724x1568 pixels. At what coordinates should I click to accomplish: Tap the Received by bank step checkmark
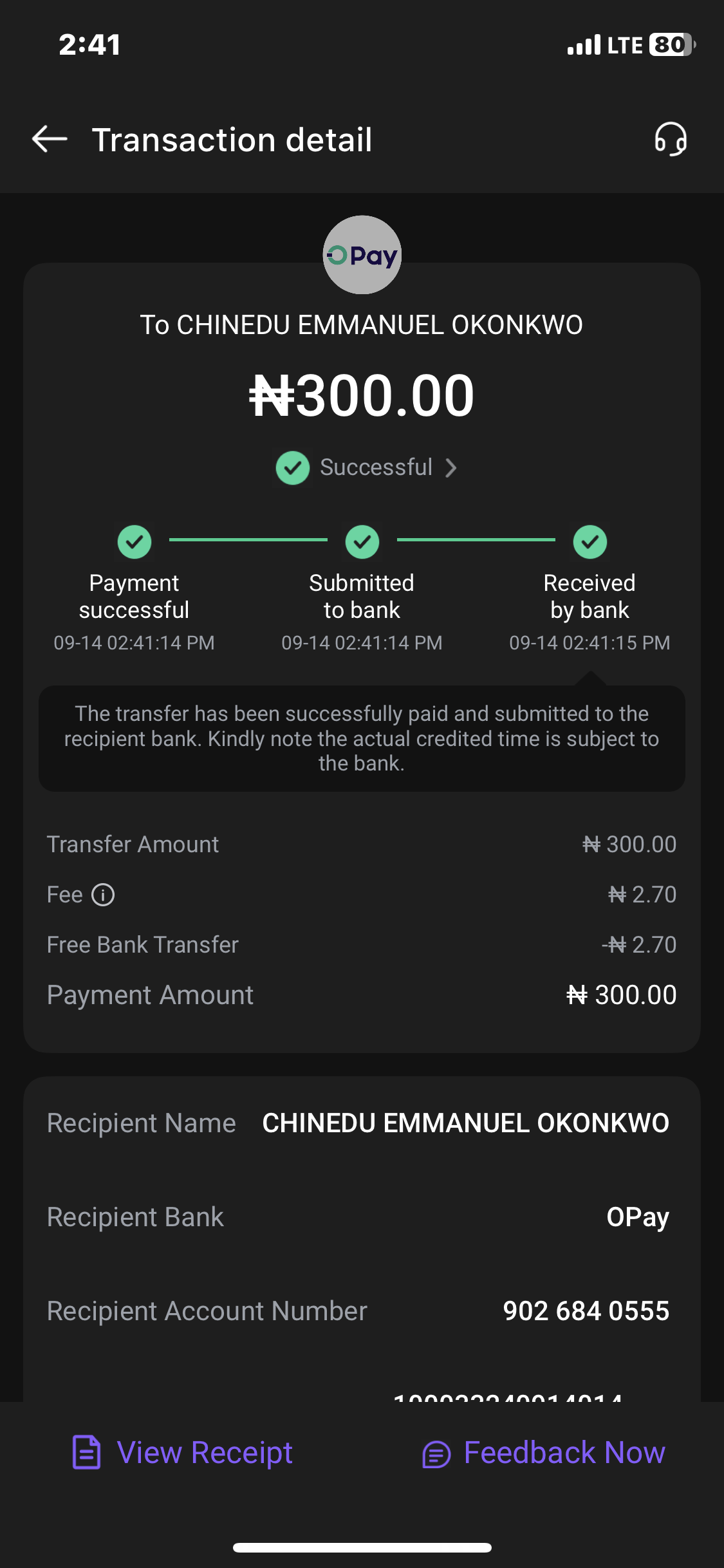pos(590,542)
